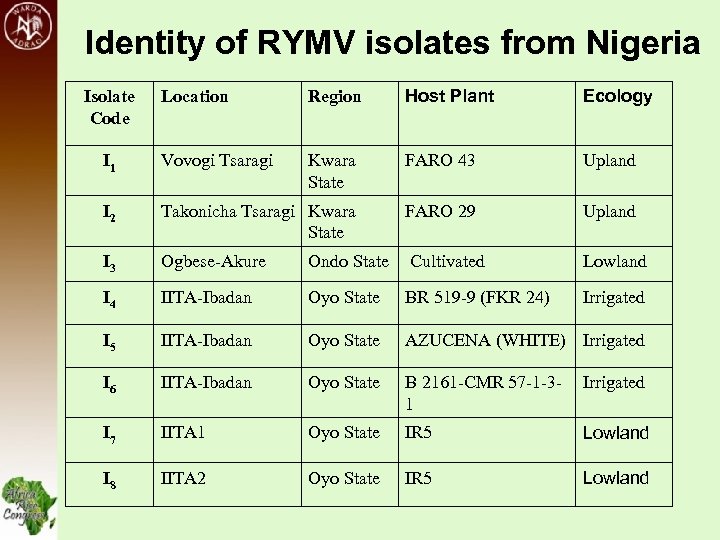
Task: Select the AZUCENA (WHITE) cell
Action: (x=487, y=340)
